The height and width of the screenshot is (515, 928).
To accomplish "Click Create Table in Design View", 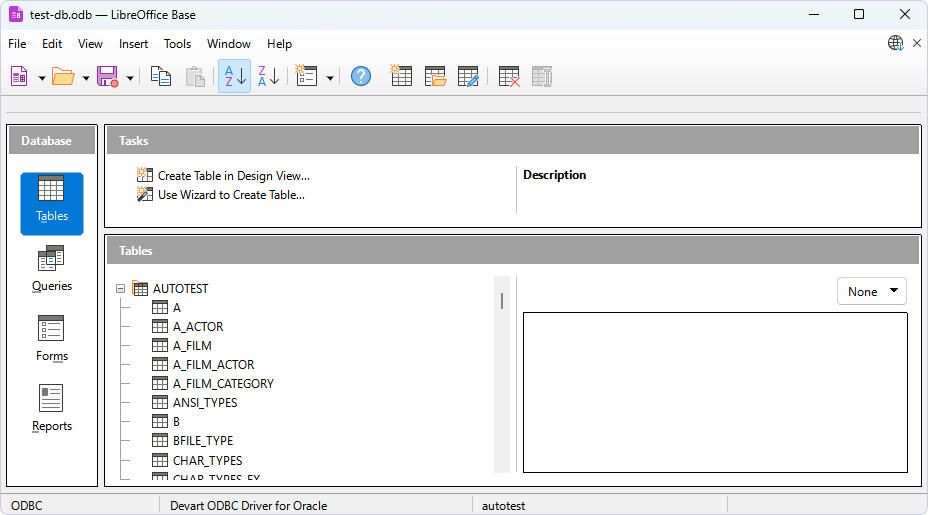I will [233, 176].
